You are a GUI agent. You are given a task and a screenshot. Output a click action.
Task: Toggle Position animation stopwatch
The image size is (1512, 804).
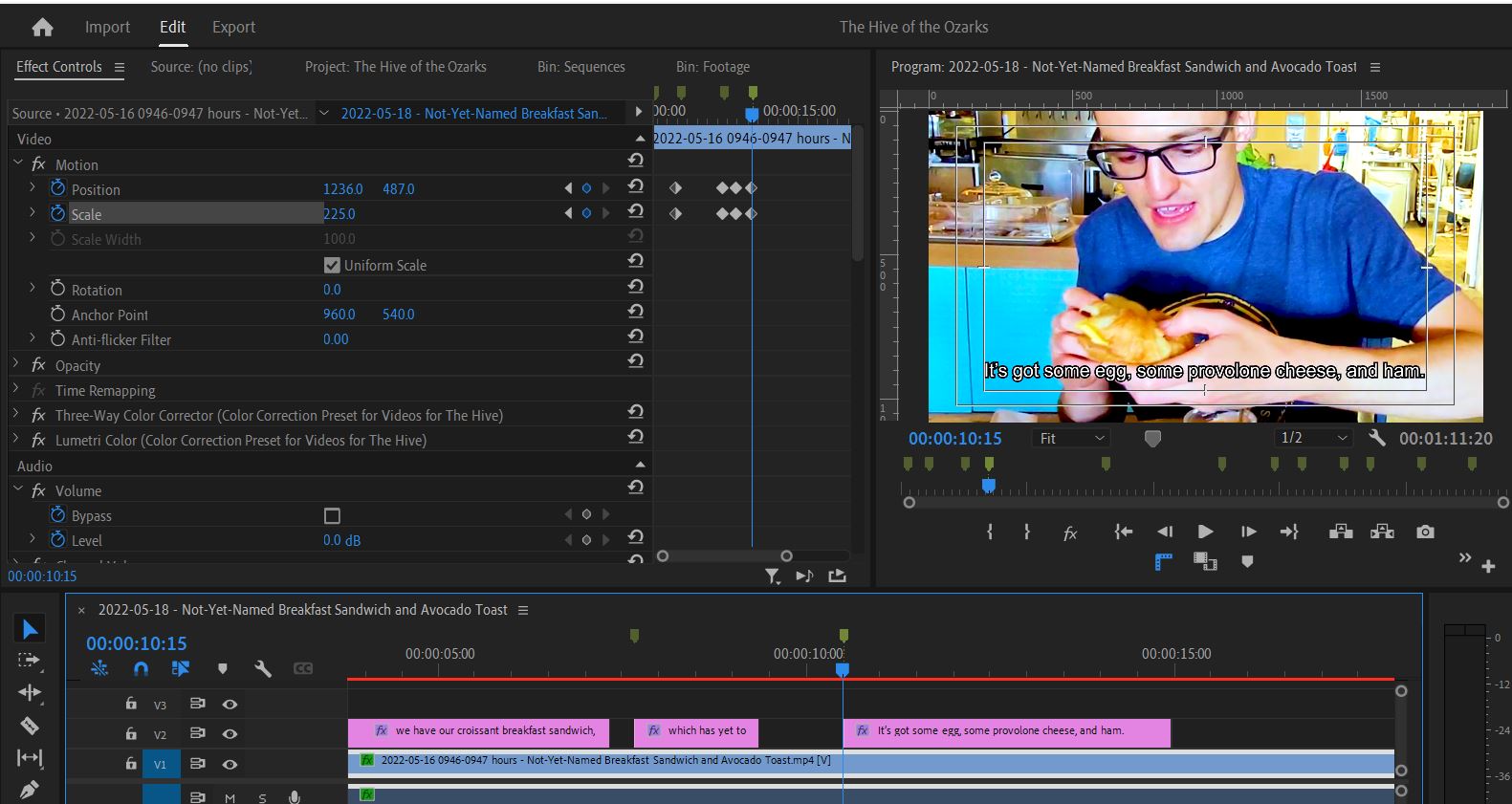point(58,188)
